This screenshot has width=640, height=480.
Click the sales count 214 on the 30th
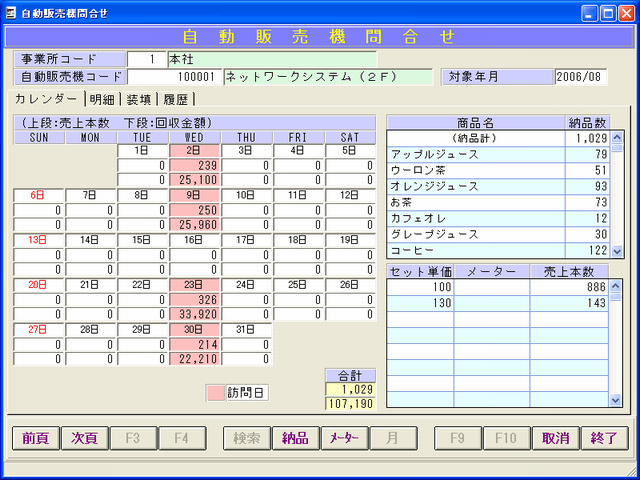click(x=195, y=345)
